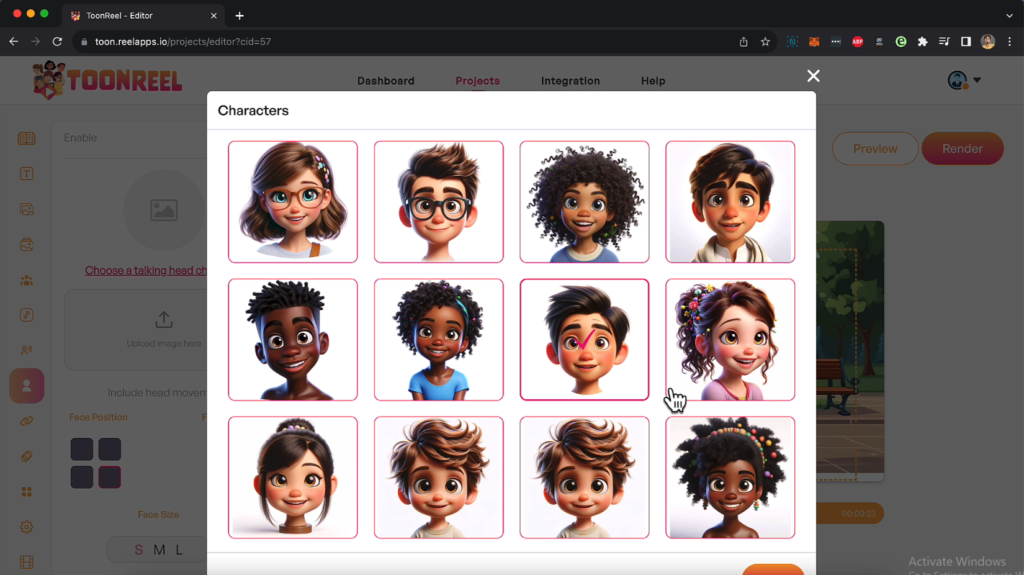Pick the boy in white kurta character
Image resolution: width=1024 pixels, height=575 pixels.
pos(730,202)
